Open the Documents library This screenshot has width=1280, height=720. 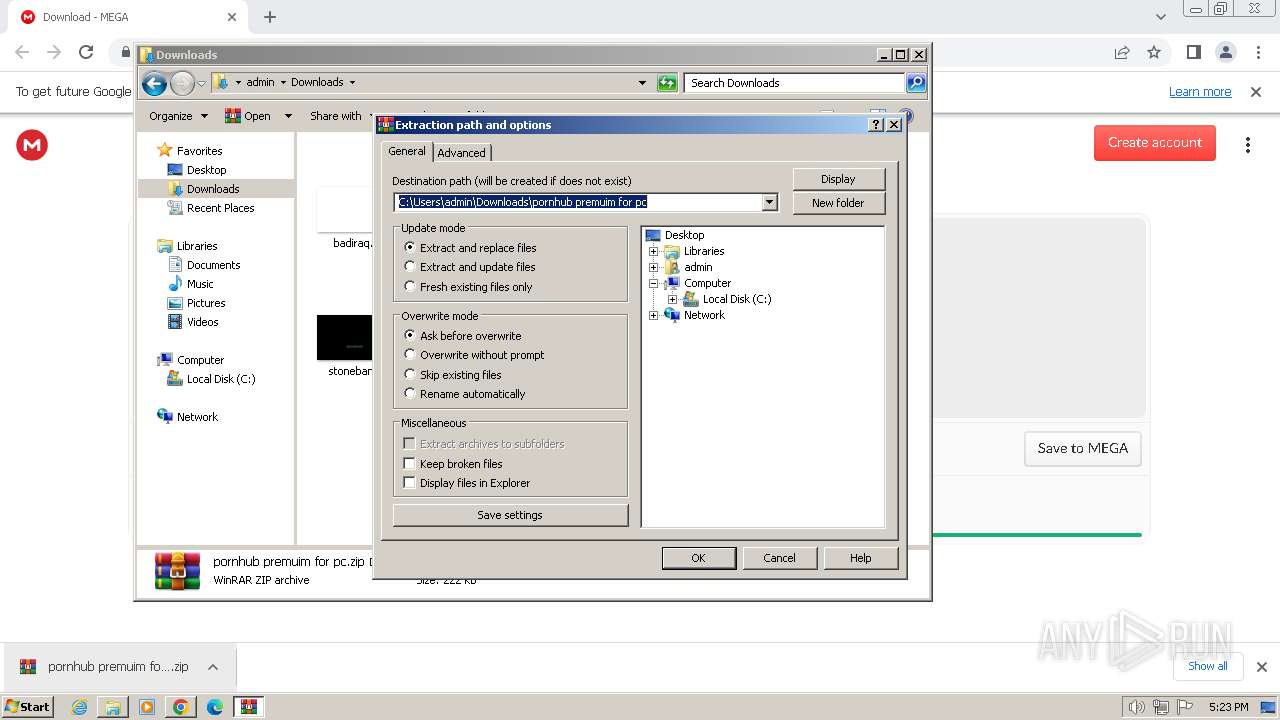click(x=213, y=265)
